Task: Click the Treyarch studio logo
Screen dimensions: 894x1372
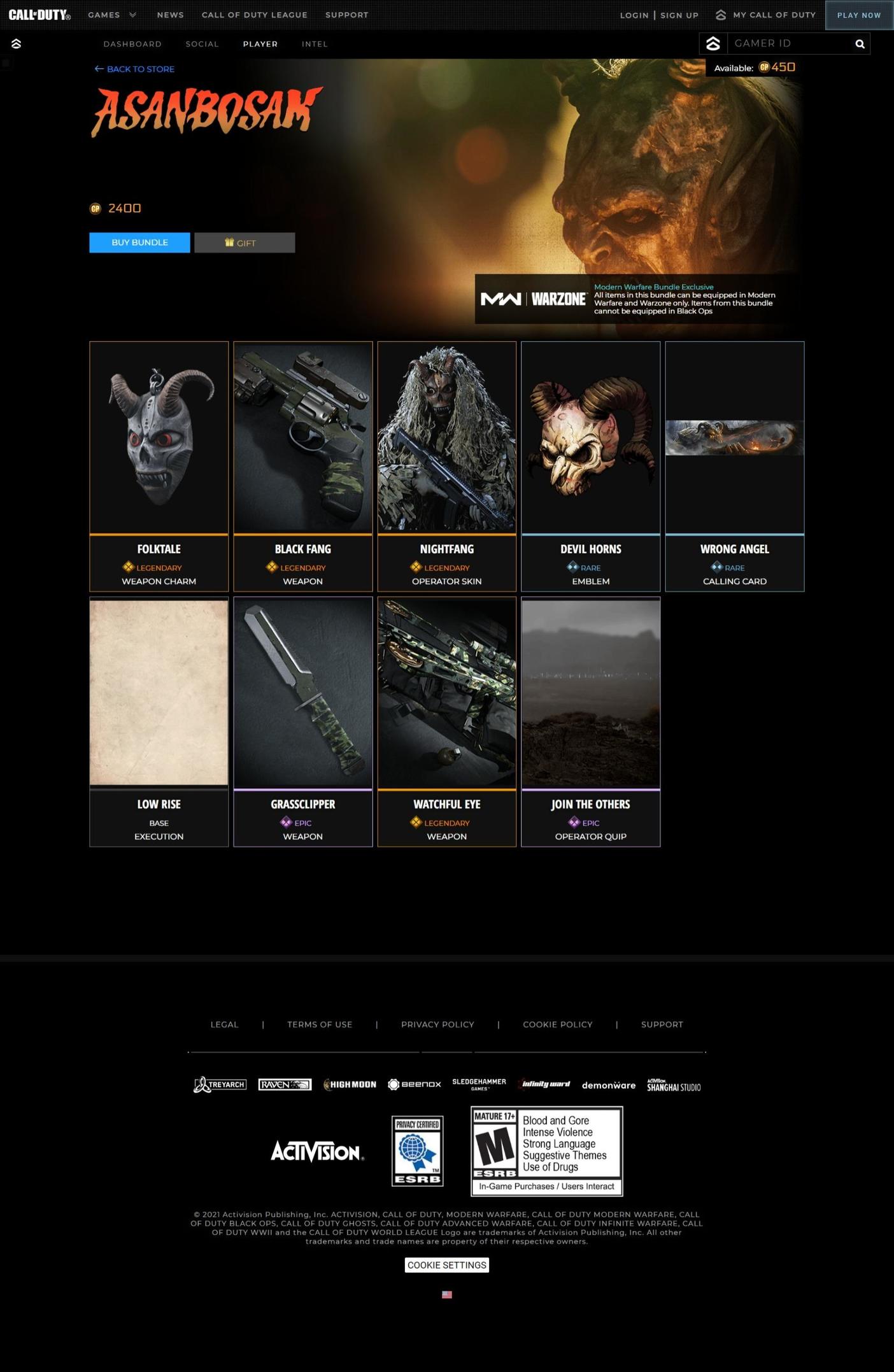Action: [220, 1084]
